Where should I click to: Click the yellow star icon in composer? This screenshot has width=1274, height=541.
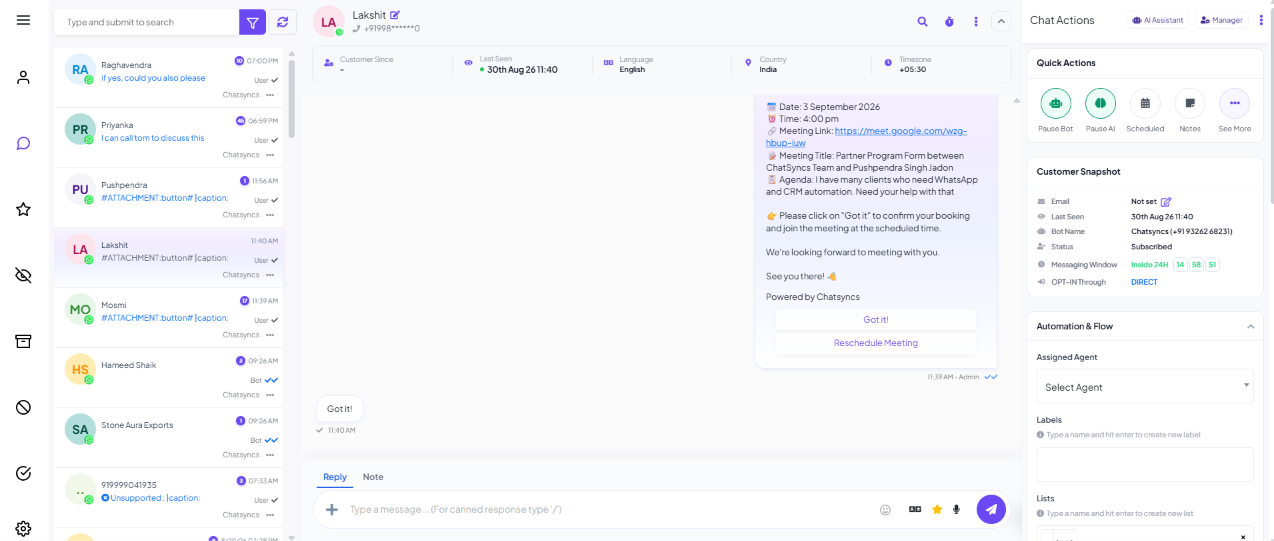point(937,509)
